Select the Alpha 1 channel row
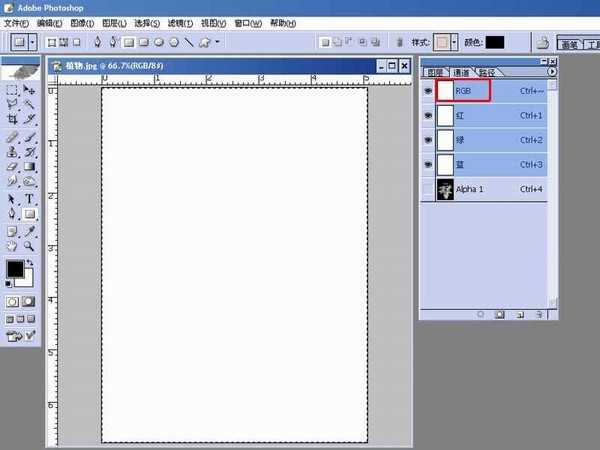This screenshot has height=450, width=600. 484,189
